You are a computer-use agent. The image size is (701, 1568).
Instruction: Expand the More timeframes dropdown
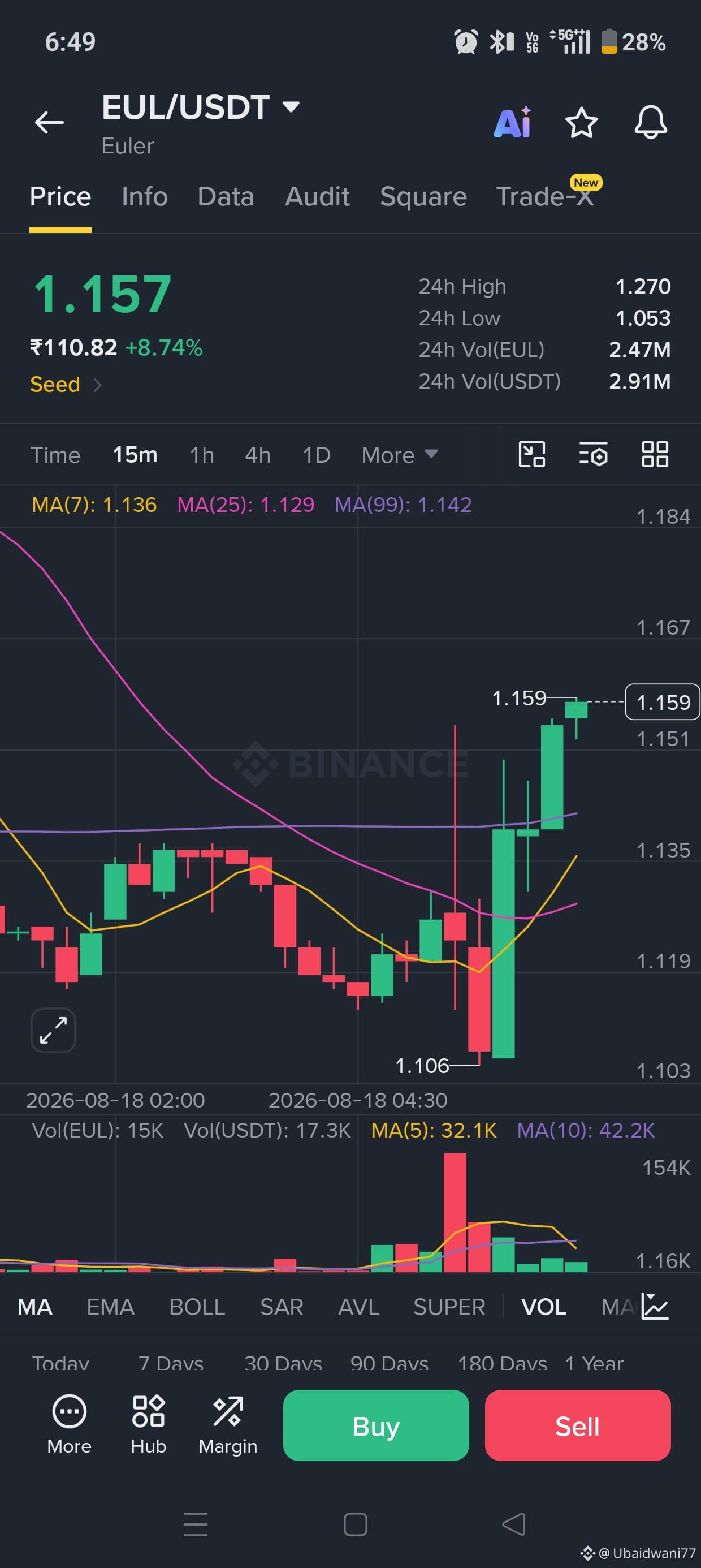coord(399,455)
